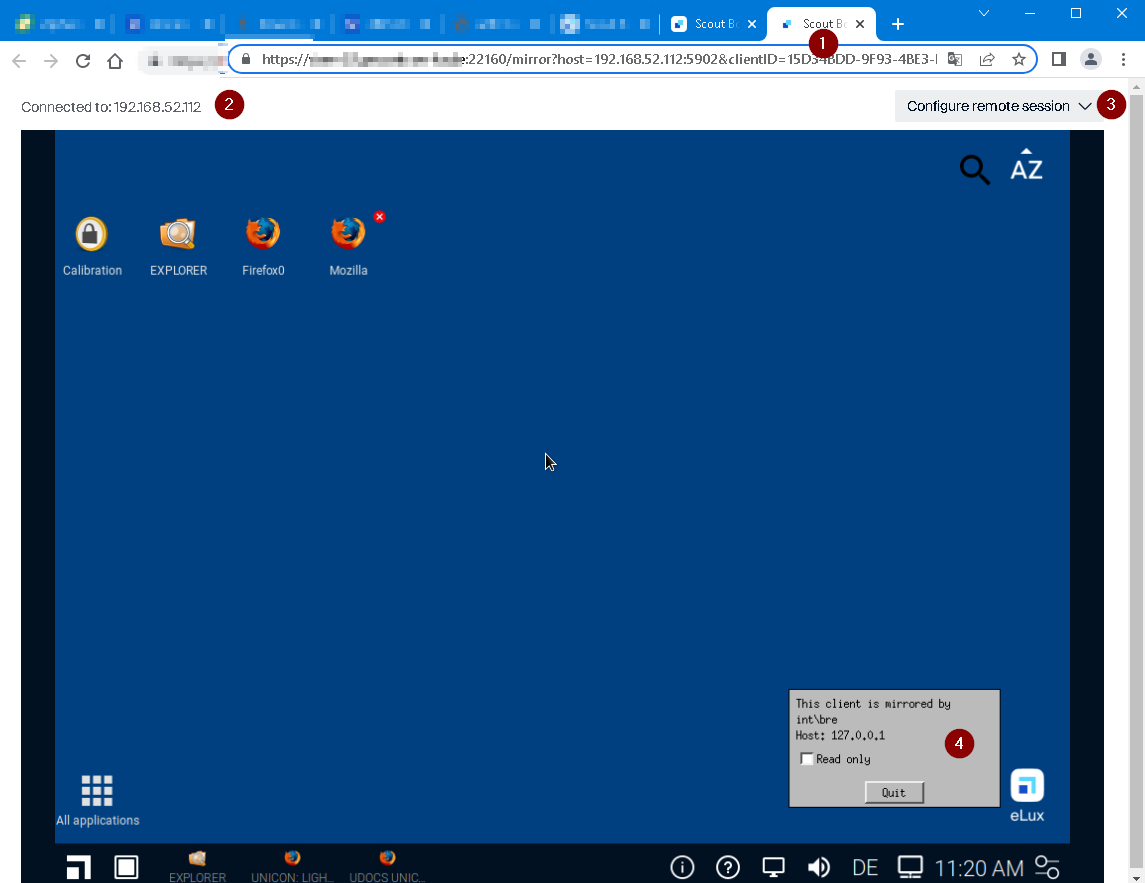Click the display monitor icon beside help
This screenshot has width=1145, height=883.
[773, 867]
